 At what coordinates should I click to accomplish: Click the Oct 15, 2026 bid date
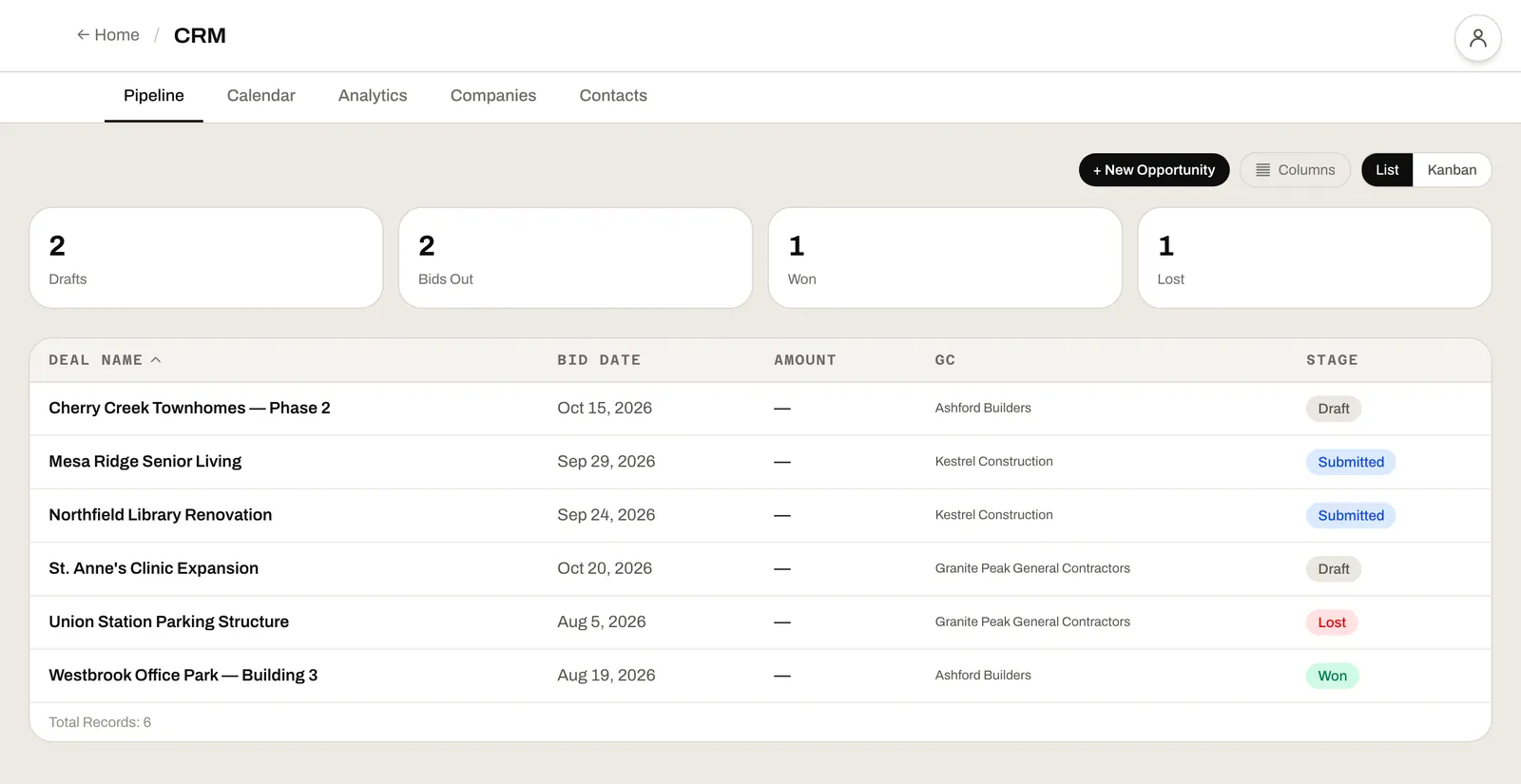point(605,409)
